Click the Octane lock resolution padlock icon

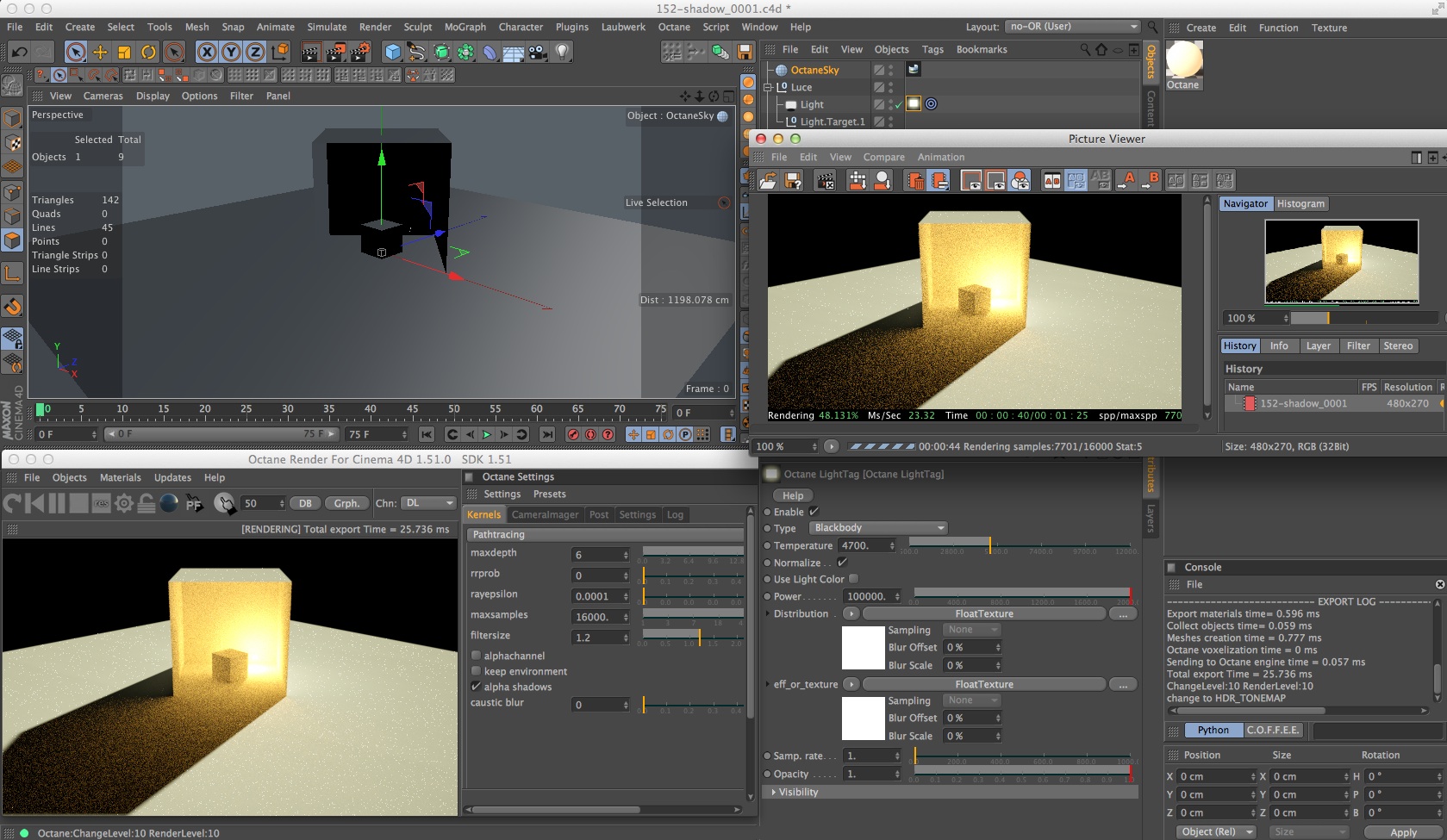pos(147,503)
